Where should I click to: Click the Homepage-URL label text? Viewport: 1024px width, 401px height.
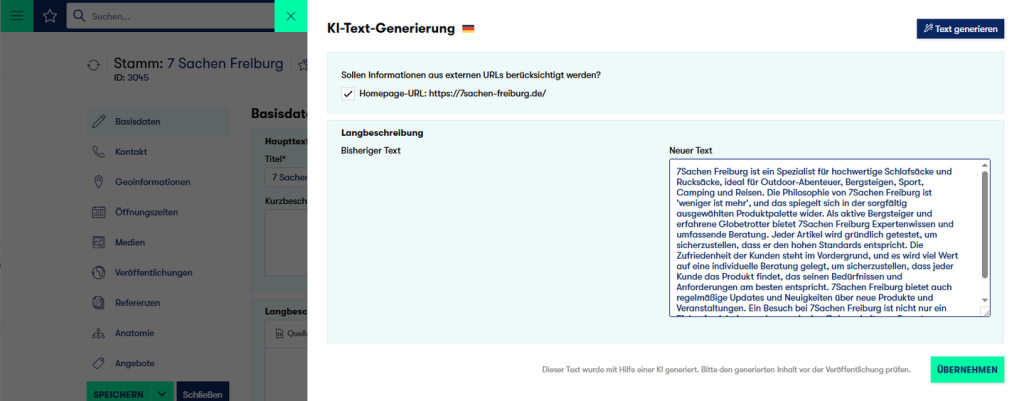tap(453, 93)
